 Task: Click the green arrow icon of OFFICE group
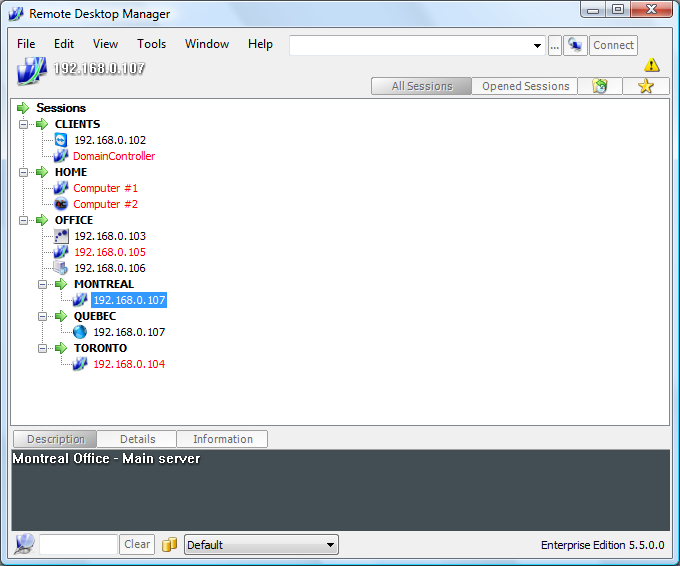coord(42,220)
